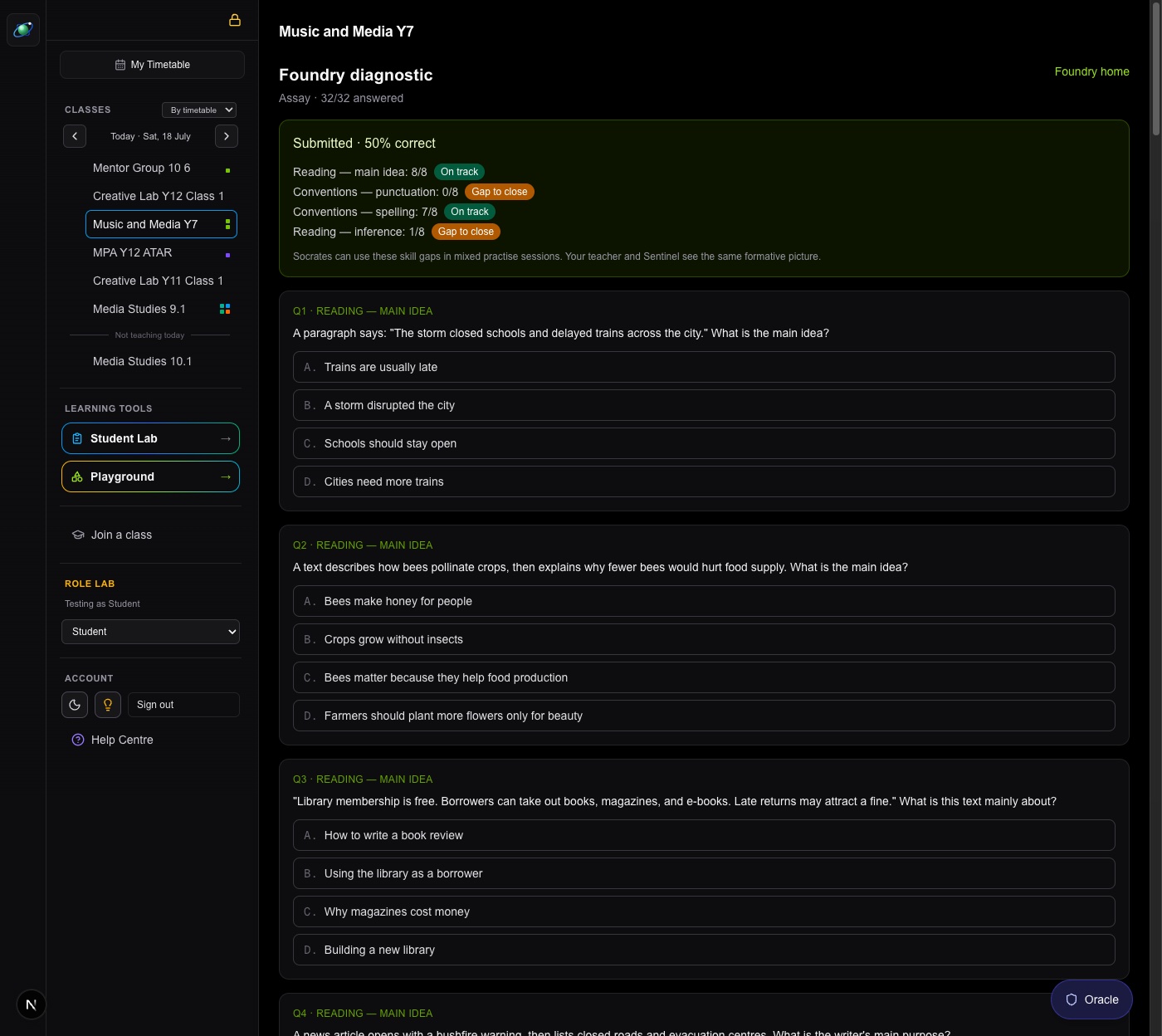Click the green status dot beside Mentor Group 10 6
1162x1036 pixels.
tap(227, 170)
